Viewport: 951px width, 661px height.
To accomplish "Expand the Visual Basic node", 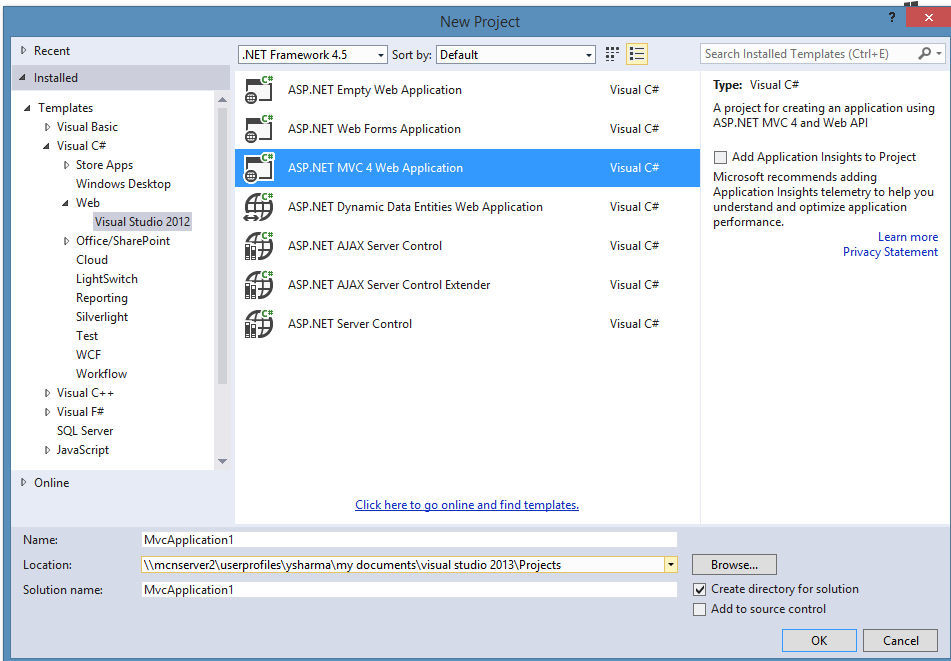I will [x=47, y=127].
